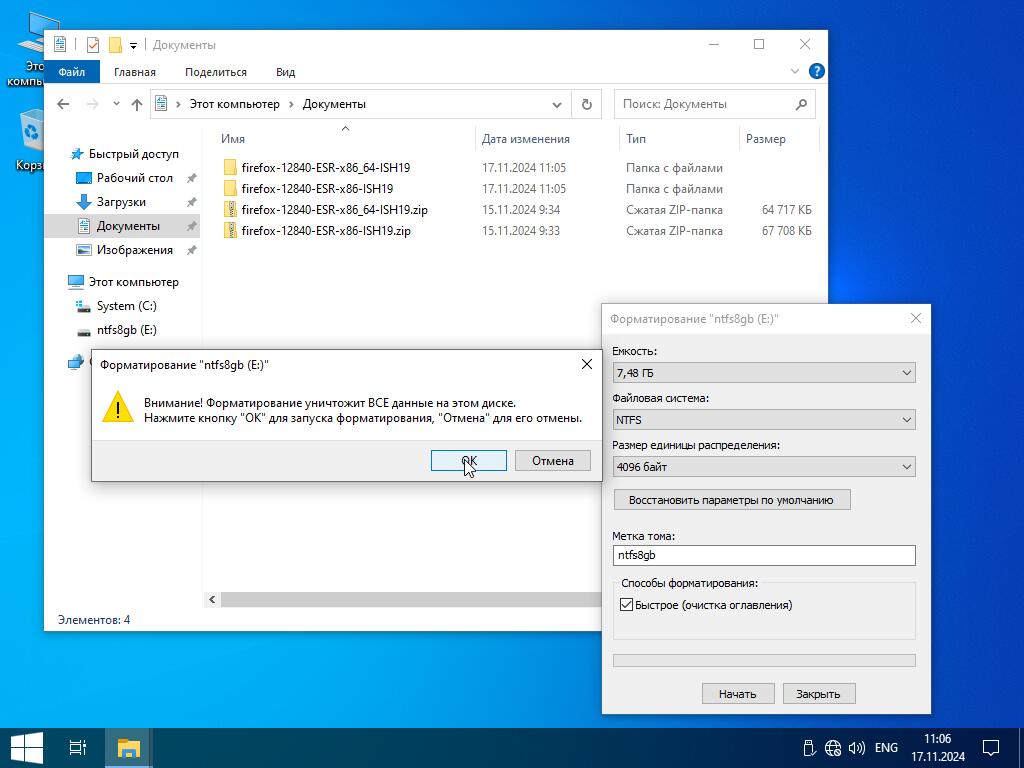Click the volume label text field
The height and width of the screenshot is (768, 1024).
coord(764,555)
